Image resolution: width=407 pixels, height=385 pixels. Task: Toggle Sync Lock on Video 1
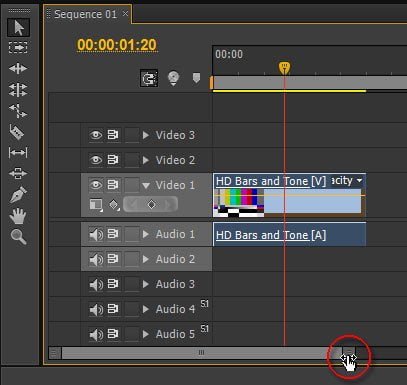(x=113, y=185)
